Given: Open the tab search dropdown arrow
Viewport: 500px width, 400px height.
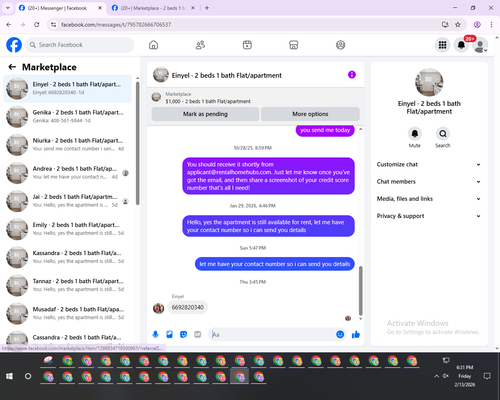Looking at the screenshot, I should point(7,8).
